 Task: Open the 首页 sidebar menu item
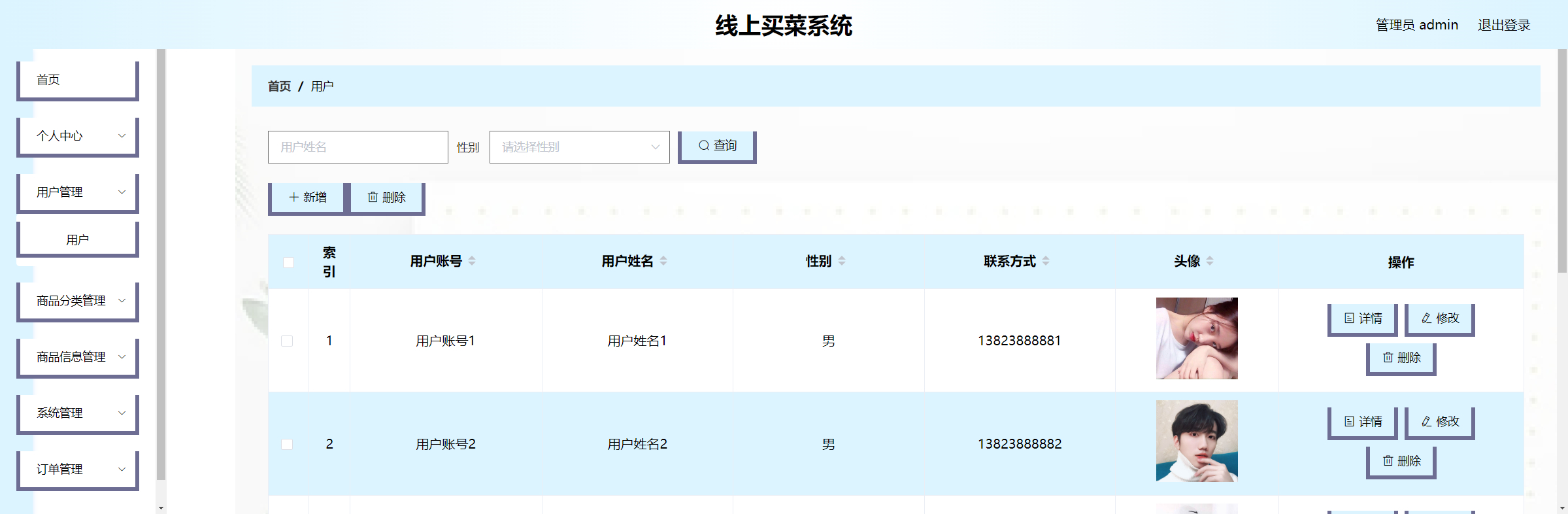click(78, 80)
